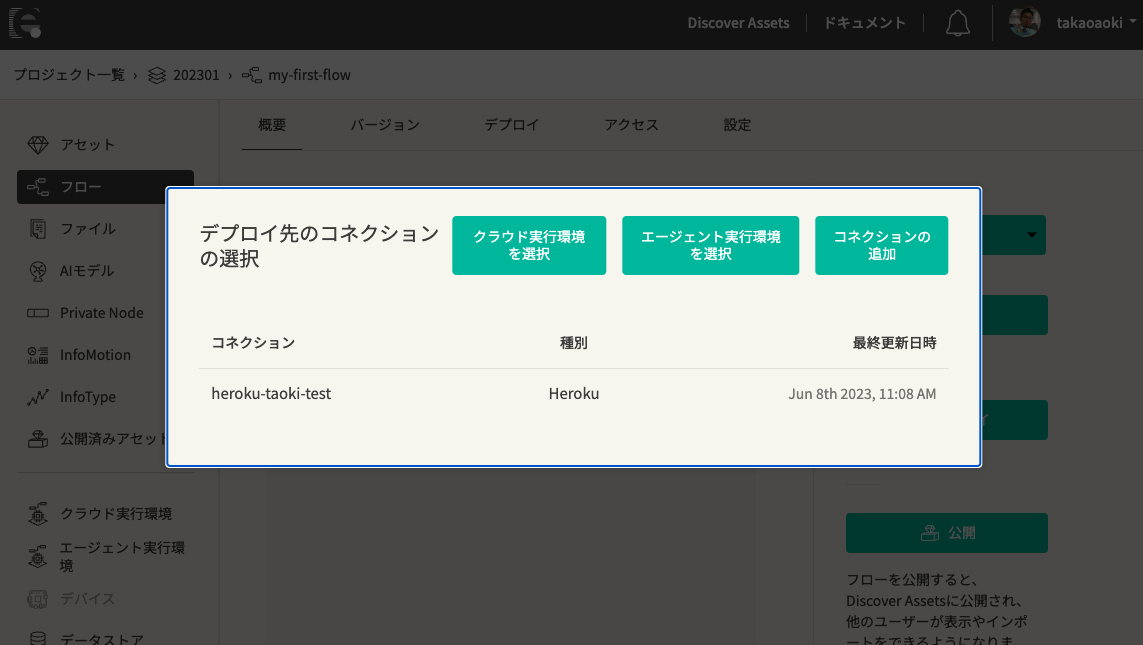Open the InfoMotion panel icon
Image resolution: width=1143 pixels, height=645 pixels.
[x=37, y=354]
